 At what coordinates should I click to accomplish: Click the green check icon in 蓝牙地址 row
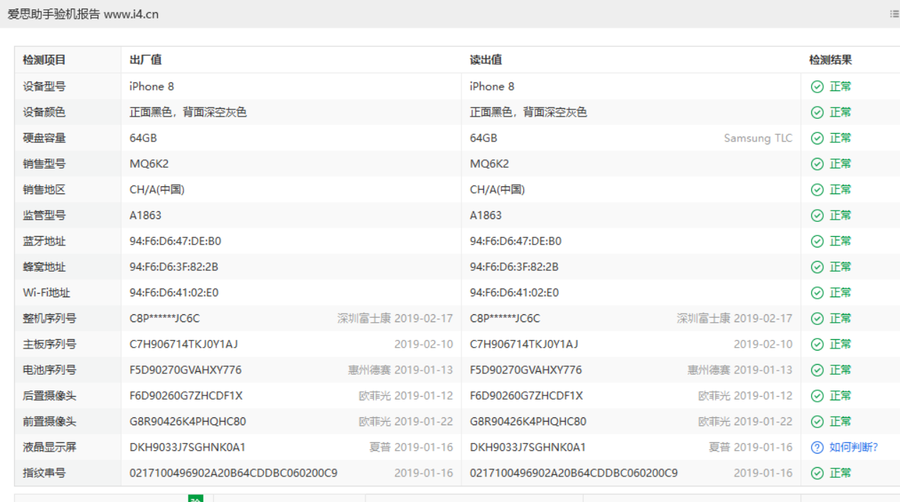(x=817, y=242)
